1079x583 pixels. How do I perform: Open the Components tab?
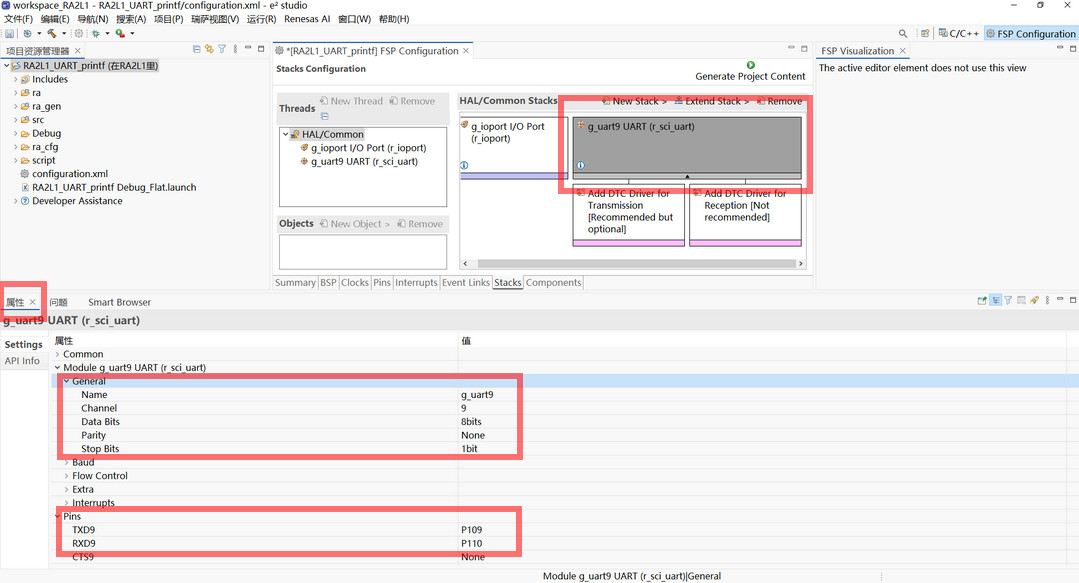pyautogui.click(x=553, y=283)
